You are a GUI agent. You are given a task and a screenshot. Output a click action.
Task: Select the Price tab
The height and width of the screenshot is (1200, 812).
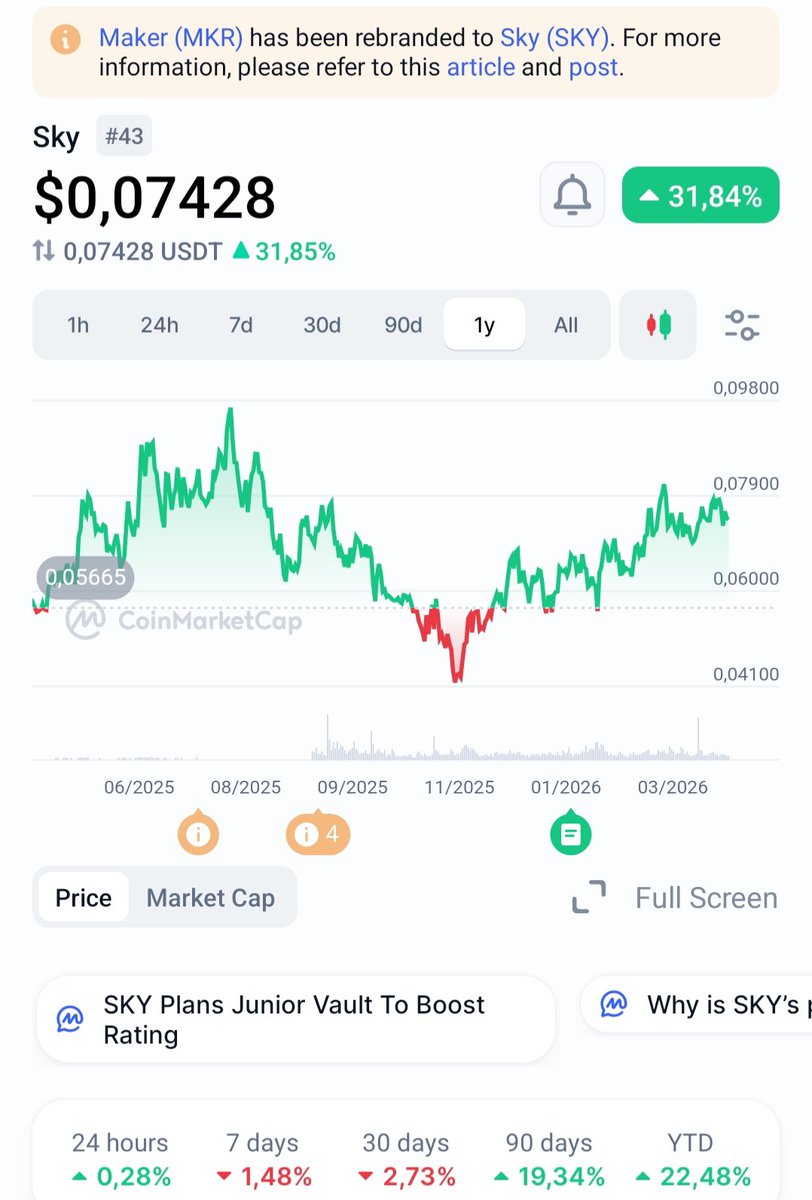[x=83, y=898]
